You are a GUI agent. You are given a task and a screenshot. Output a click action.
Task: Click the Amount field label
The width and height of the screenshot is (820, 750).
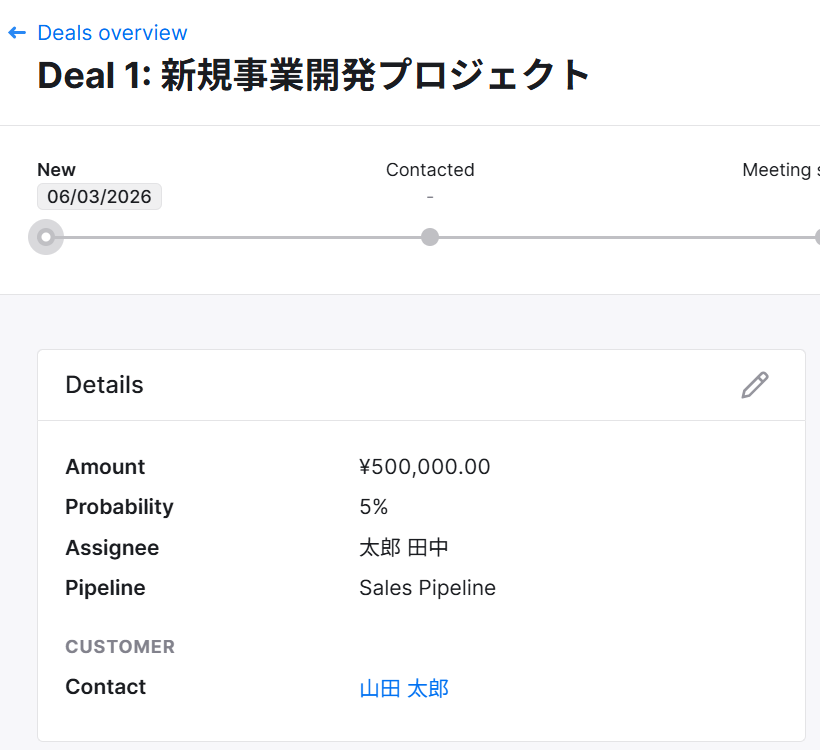[x=105, y=467]
